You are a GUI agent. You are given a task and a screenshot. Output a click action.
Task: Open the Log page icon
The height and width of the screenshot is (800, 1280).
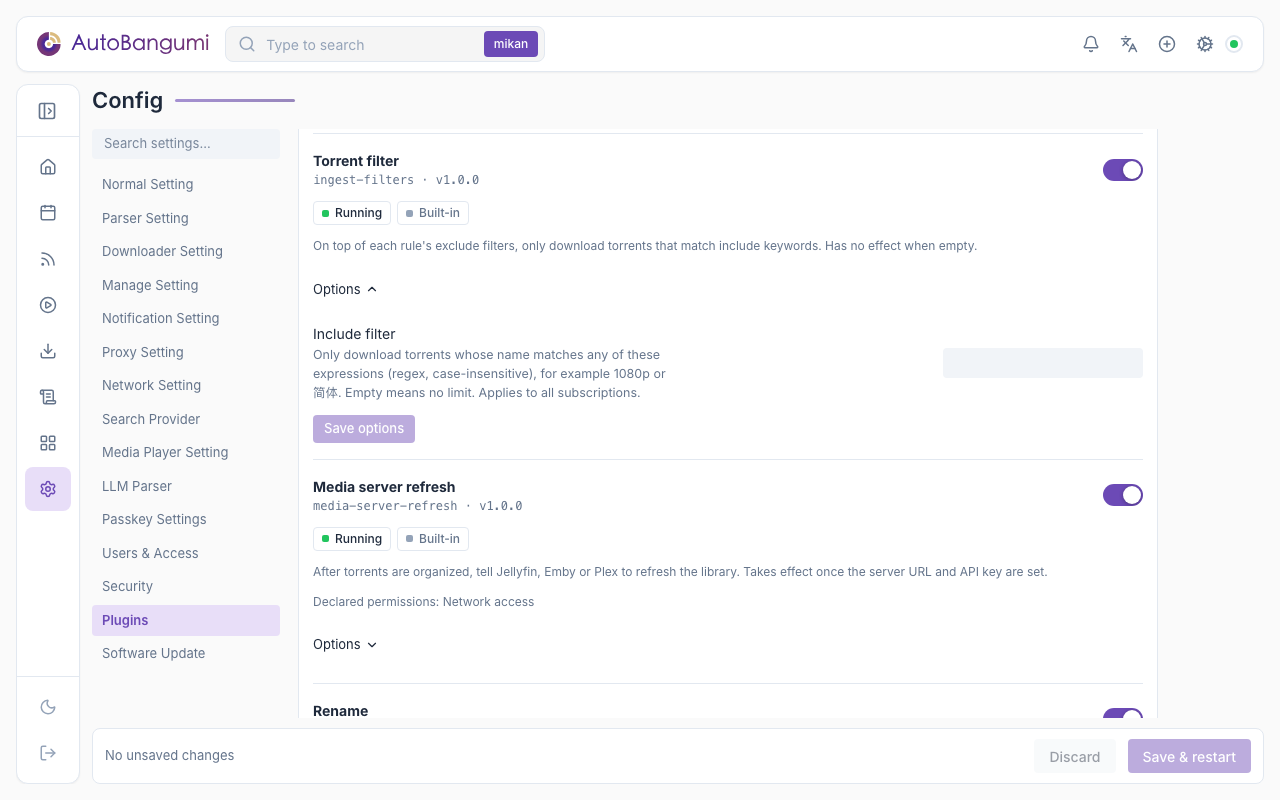coord(48,397)
